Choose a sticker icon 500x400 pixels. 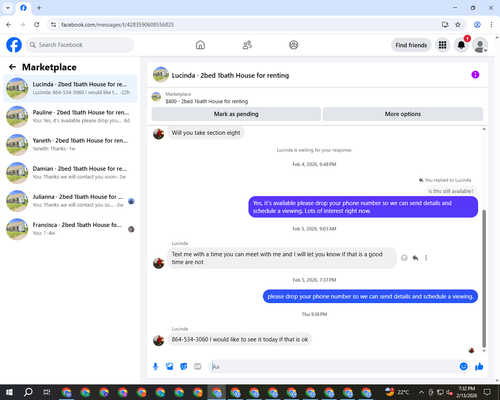[184, 367]
